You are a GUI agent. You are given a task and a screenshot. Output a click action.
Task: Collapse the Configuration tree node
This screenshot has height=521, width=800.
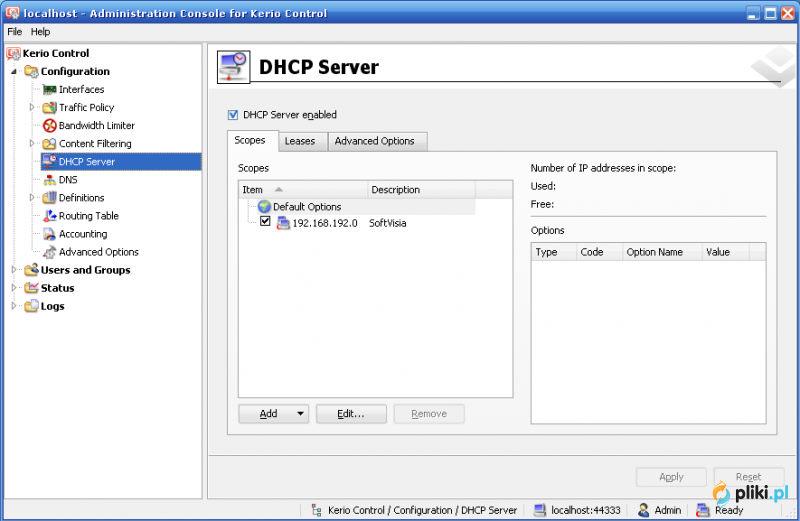click(14, 71)
